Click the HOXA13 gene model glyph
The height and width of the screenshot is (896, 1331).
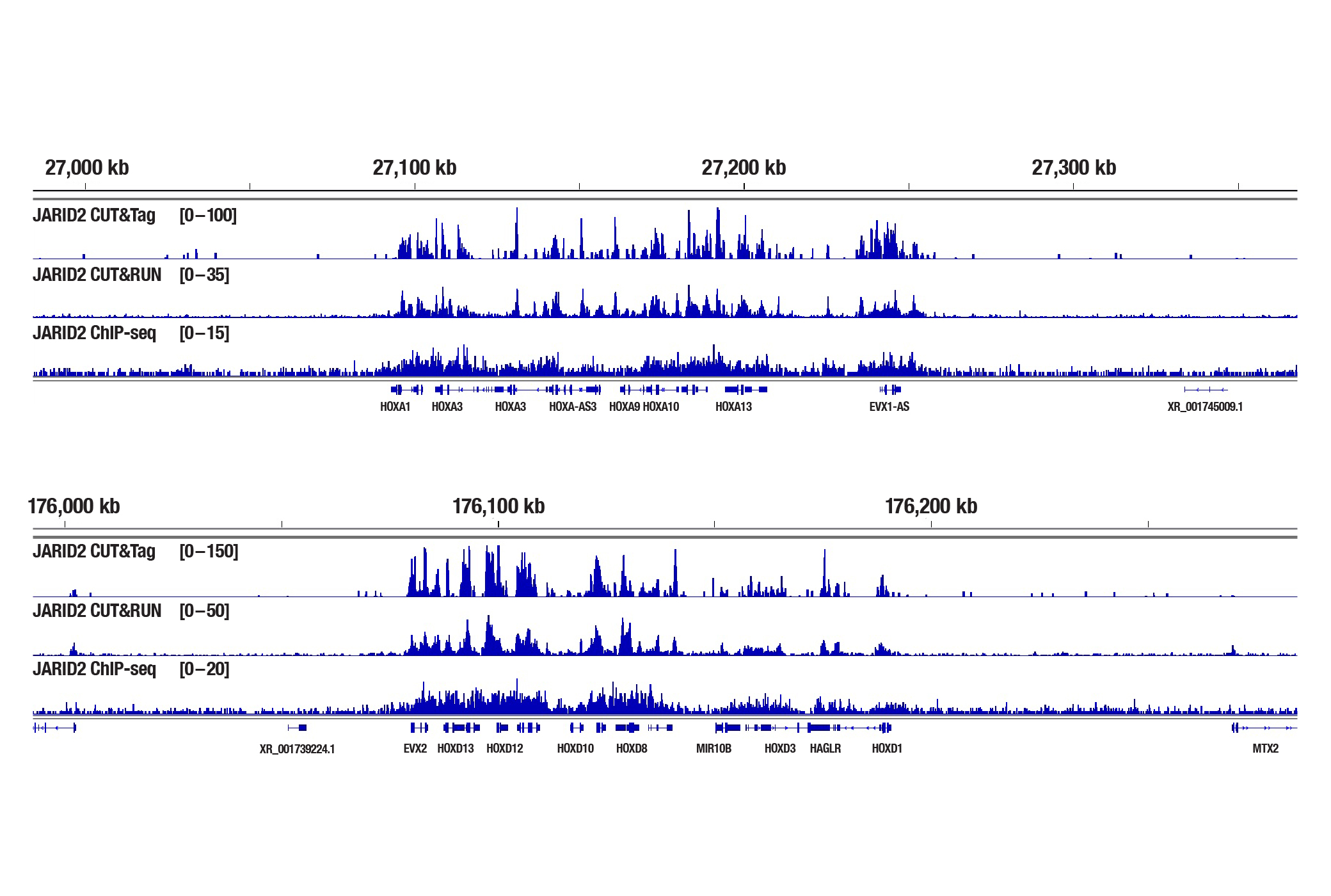tap(746, 389)
